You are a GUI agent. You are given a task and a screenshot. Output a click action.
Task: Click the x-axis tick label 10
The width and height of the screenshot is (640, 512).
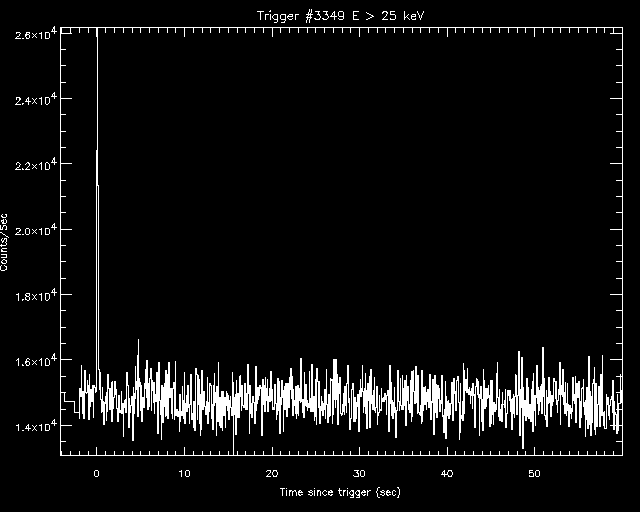pos(184,474)
